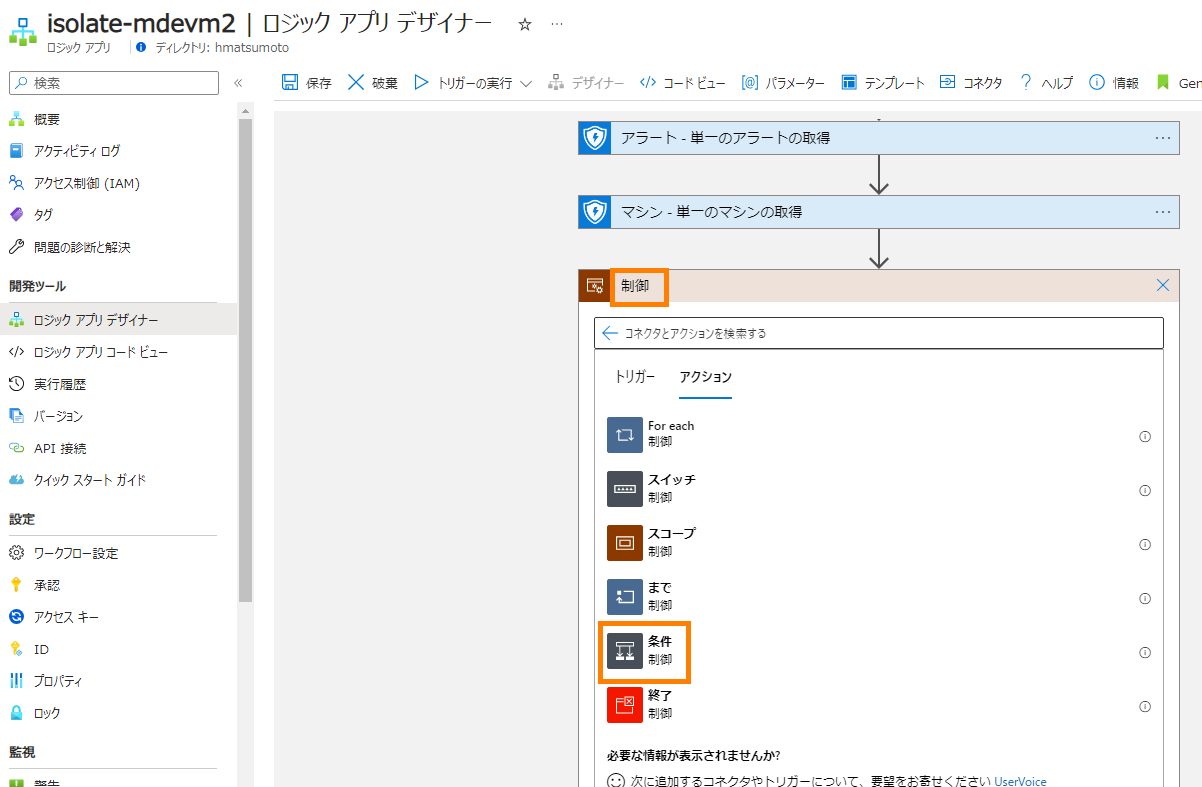Select the スコープ control action
Image resolution: width=1202 pixels, height=787 pixels.
pos(879,542)
